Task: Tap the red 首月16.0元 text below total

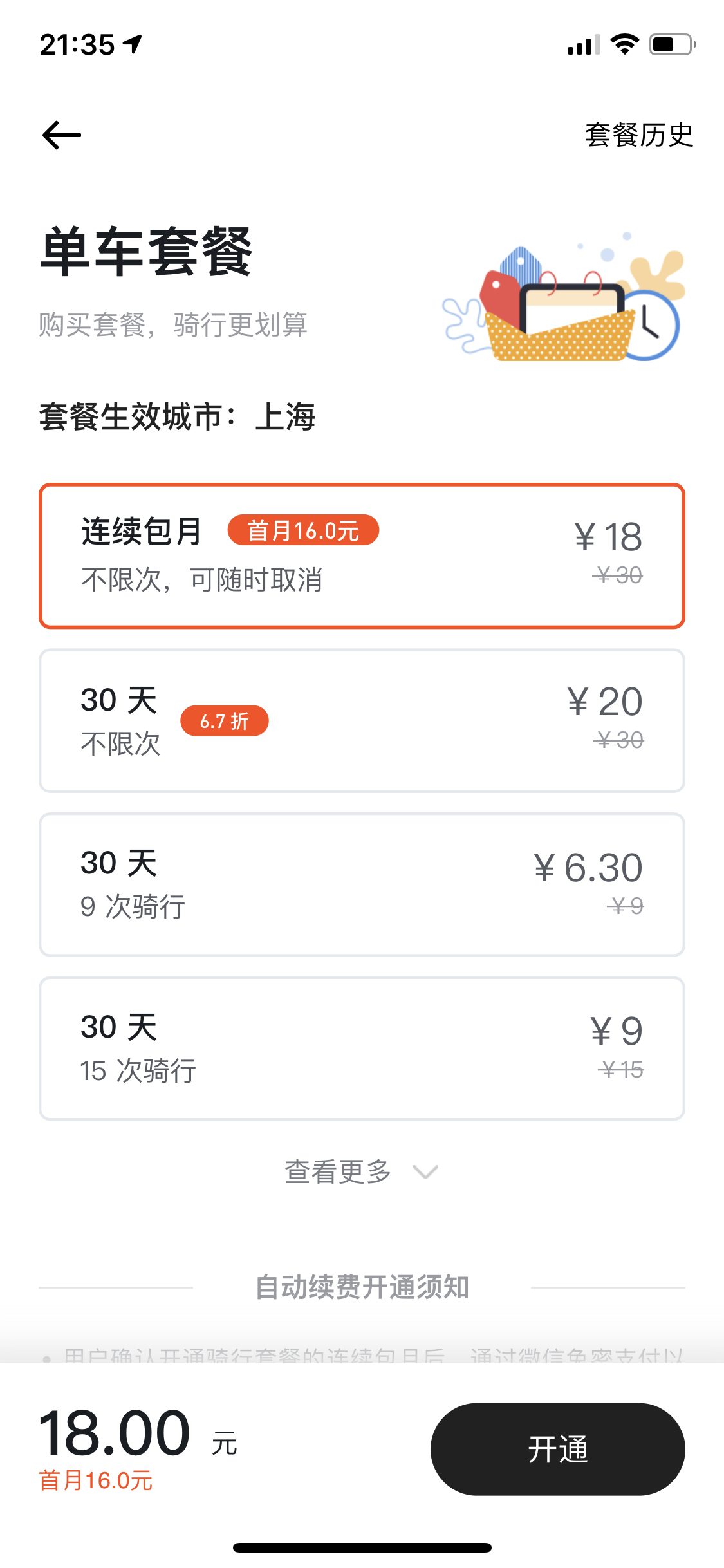Action: [96, 1480]
